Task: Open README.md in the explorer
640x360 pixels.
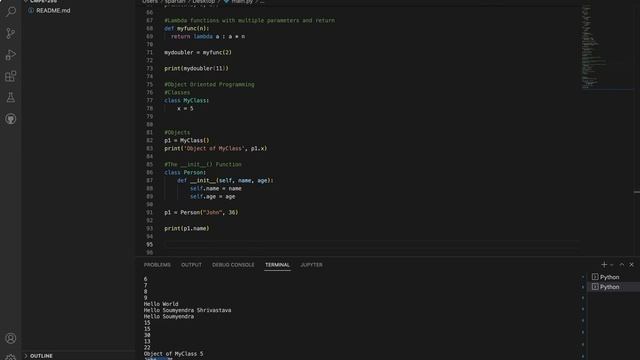Action: (53, 11)
